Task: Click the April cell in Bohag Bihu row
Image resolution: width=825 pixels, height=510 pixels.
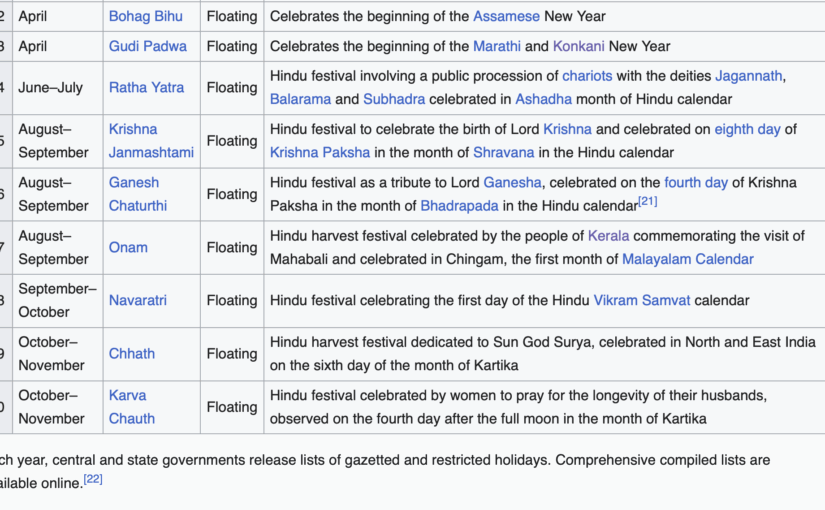Action: click(58, 16)
